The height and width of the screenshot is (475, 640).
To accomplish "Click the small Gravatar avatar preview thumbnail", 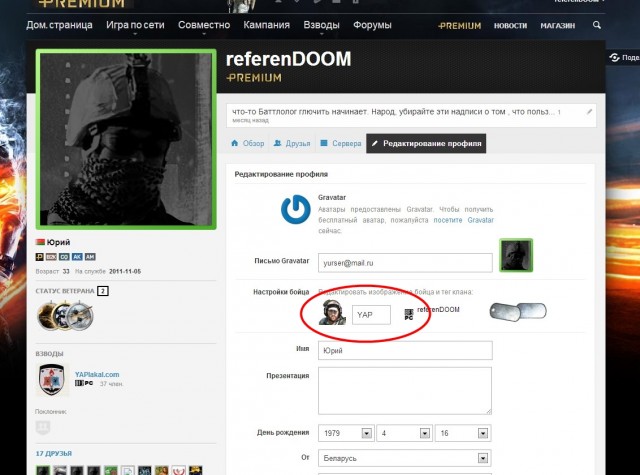I will [516, 255].
